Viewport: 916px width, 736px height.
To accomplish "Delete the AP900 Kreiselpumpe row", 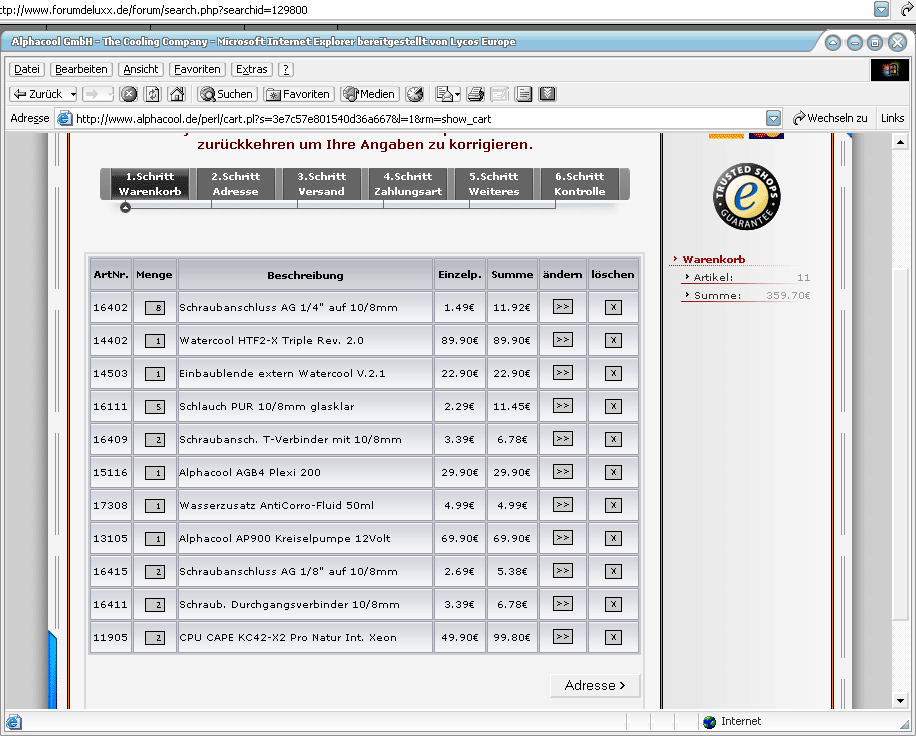I will click(613, 539).
